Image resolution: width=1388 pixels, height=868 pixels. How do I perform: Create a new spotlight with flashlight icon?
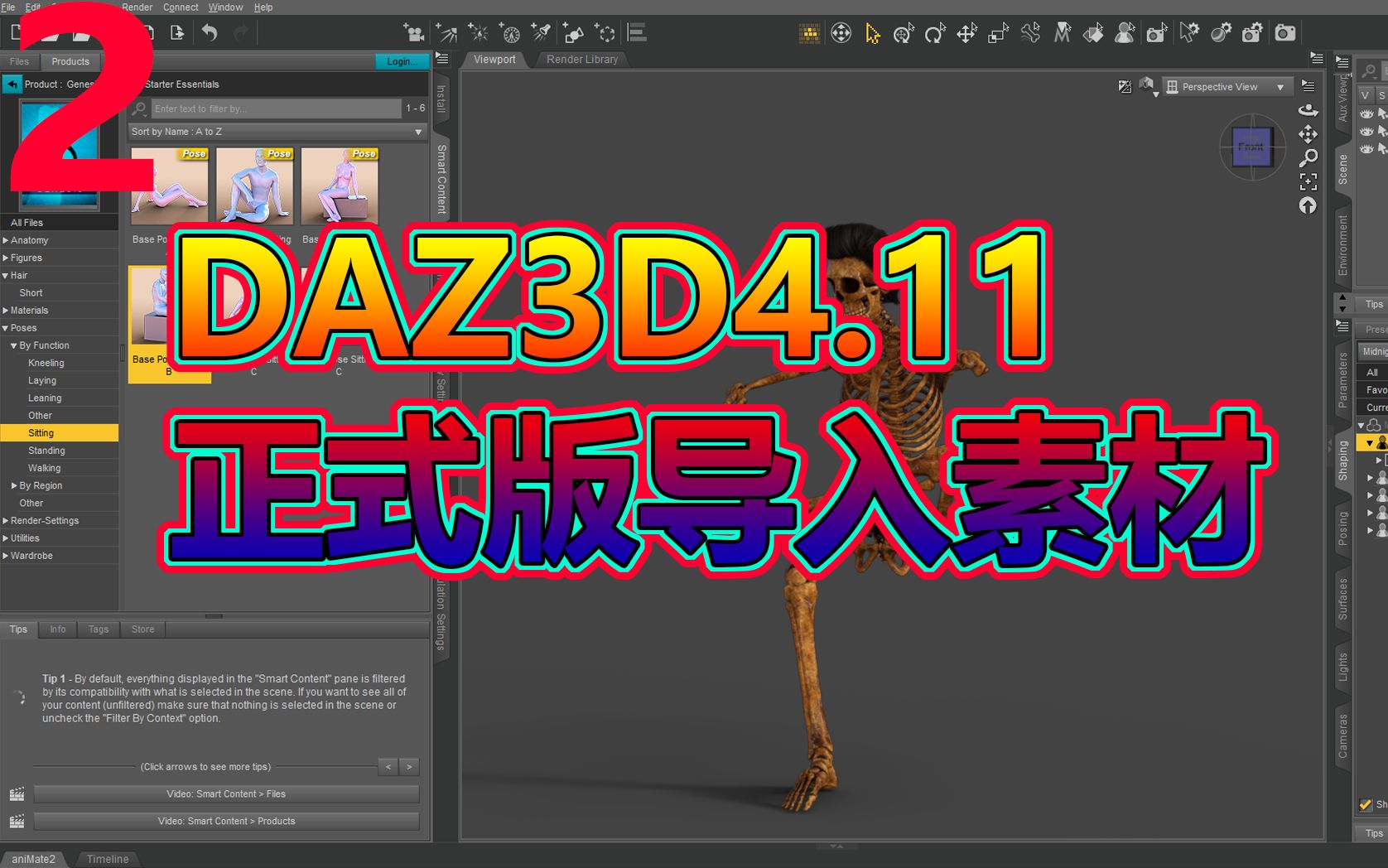pyautogui.click(x=542, y=33)
